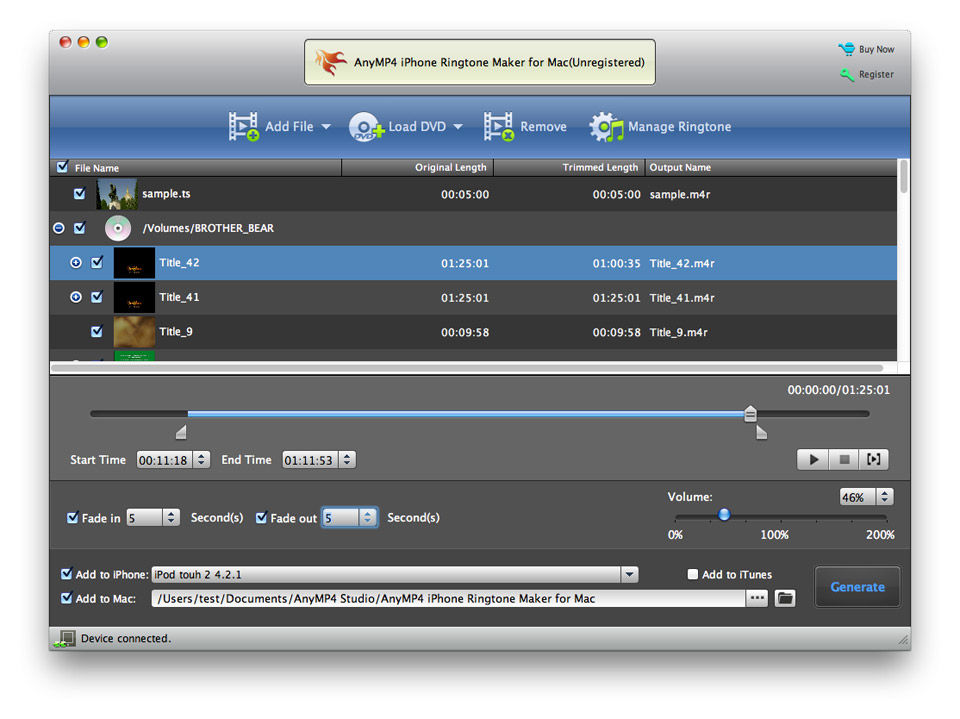Disable the Fade out checkbox

(261, 518)
